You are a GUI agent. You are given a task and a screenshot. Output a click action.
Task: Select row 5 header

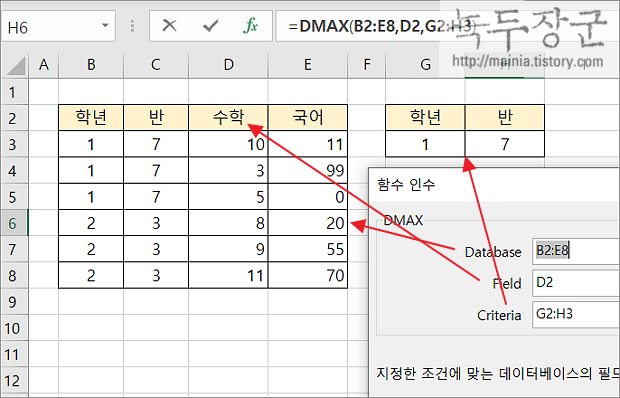pyautogui.click(x=14, y=197)
